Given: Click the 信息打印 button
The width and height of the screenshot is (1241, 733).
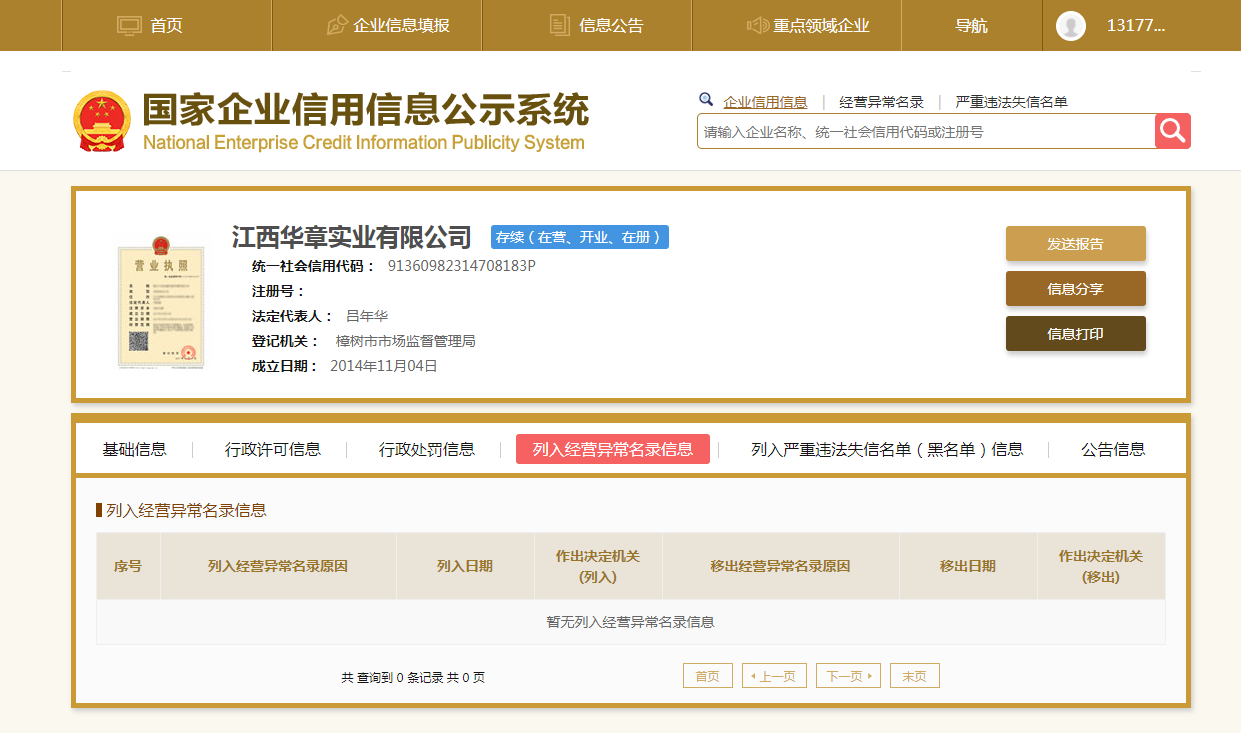Looking at the screenshot, I should 1076,333.
